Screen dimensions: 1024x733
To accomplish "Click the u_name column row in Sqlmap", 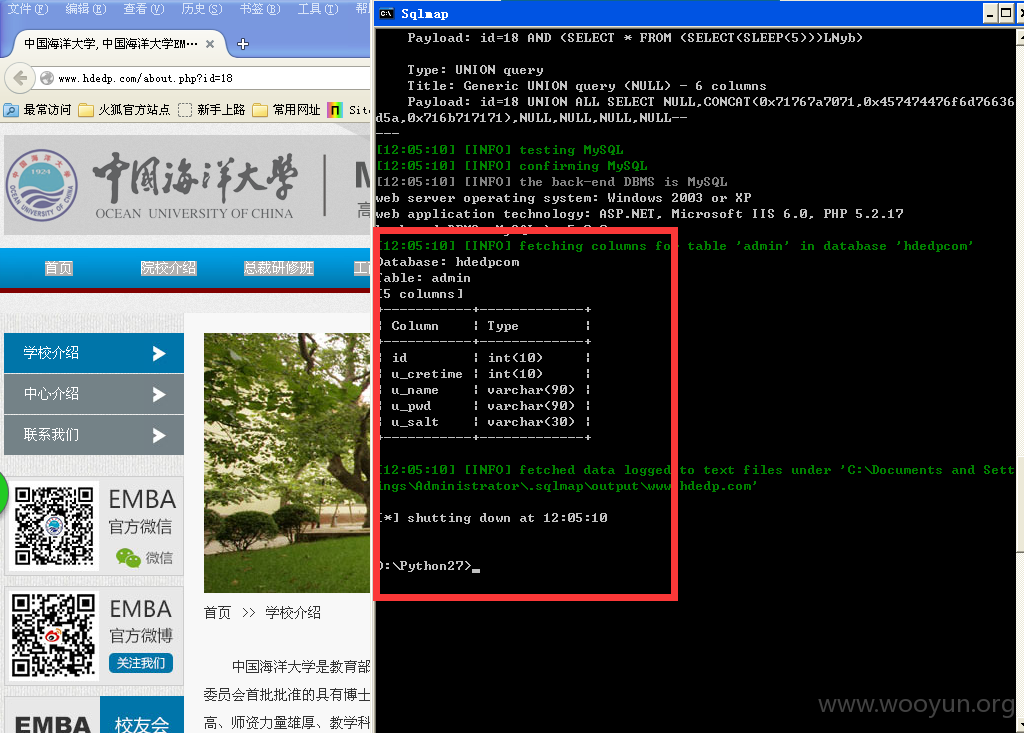I will pos(484,390).
